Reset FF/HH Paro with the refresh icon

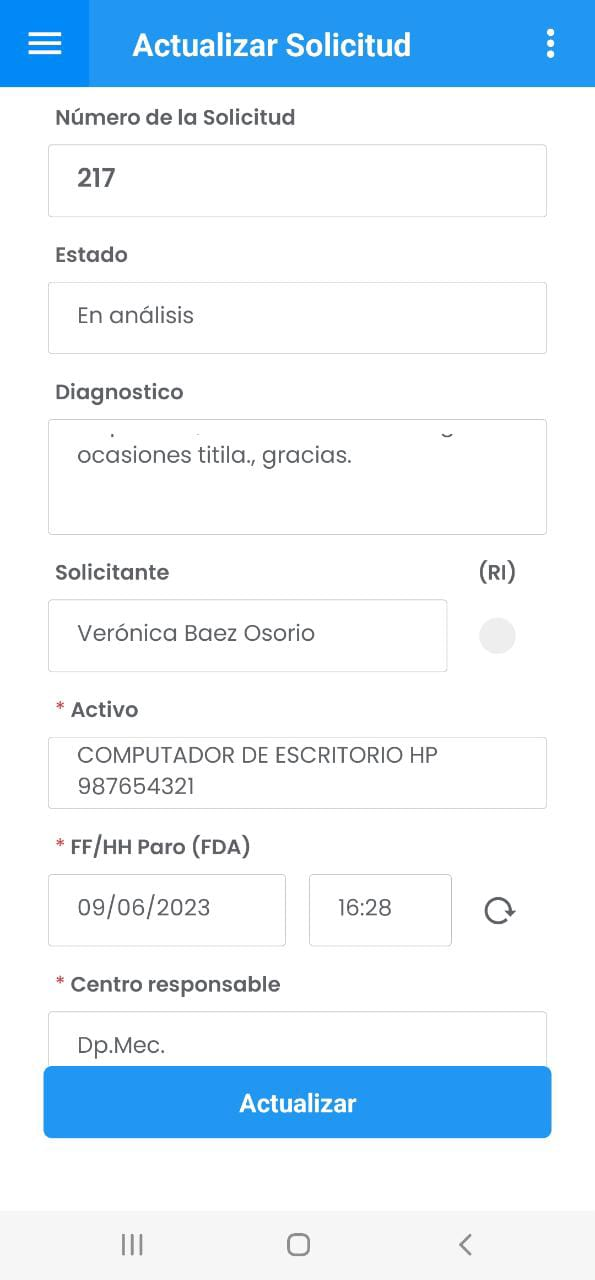(x=499, y=910)
